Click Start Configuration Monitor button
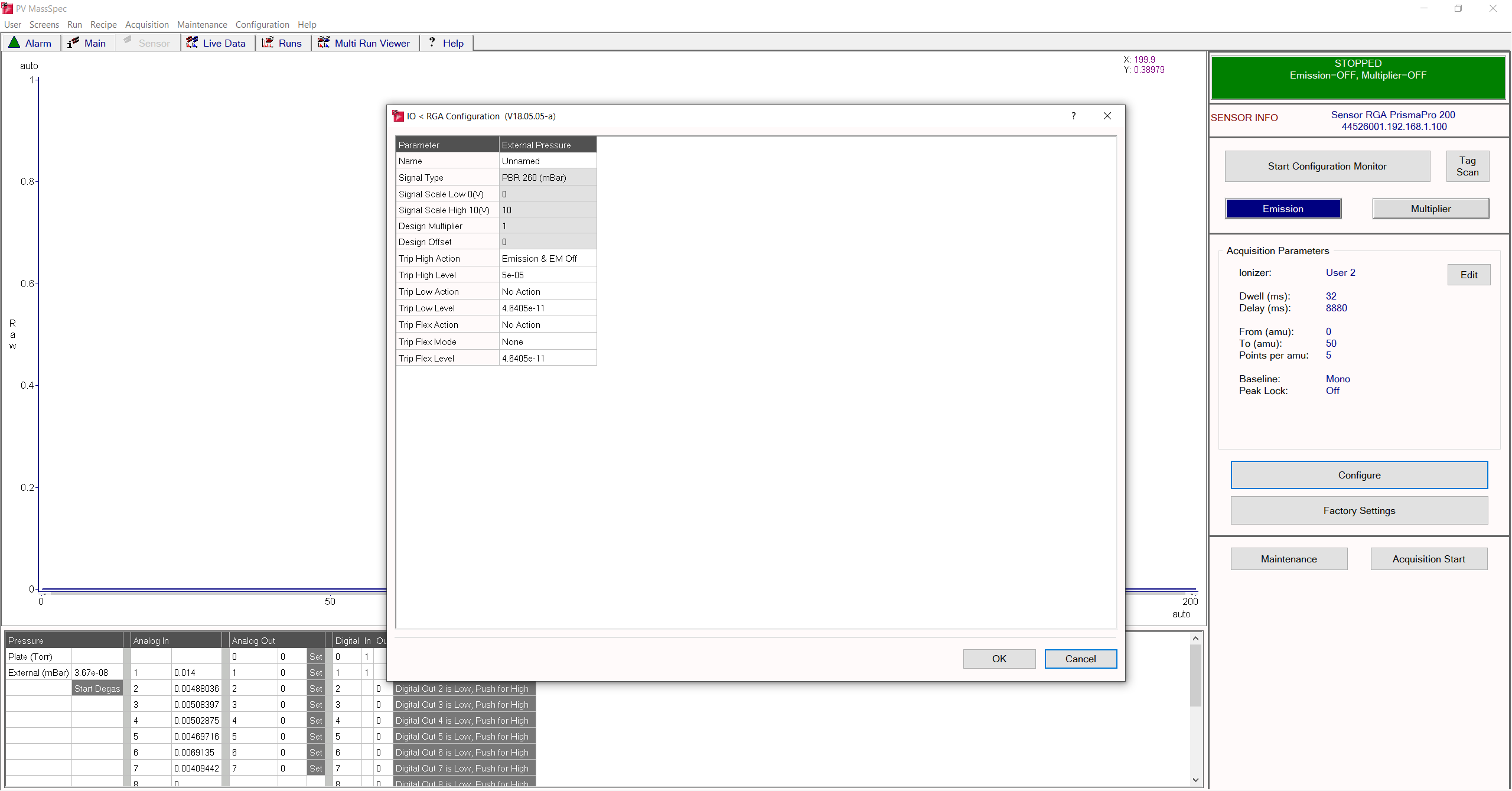 1327,167
